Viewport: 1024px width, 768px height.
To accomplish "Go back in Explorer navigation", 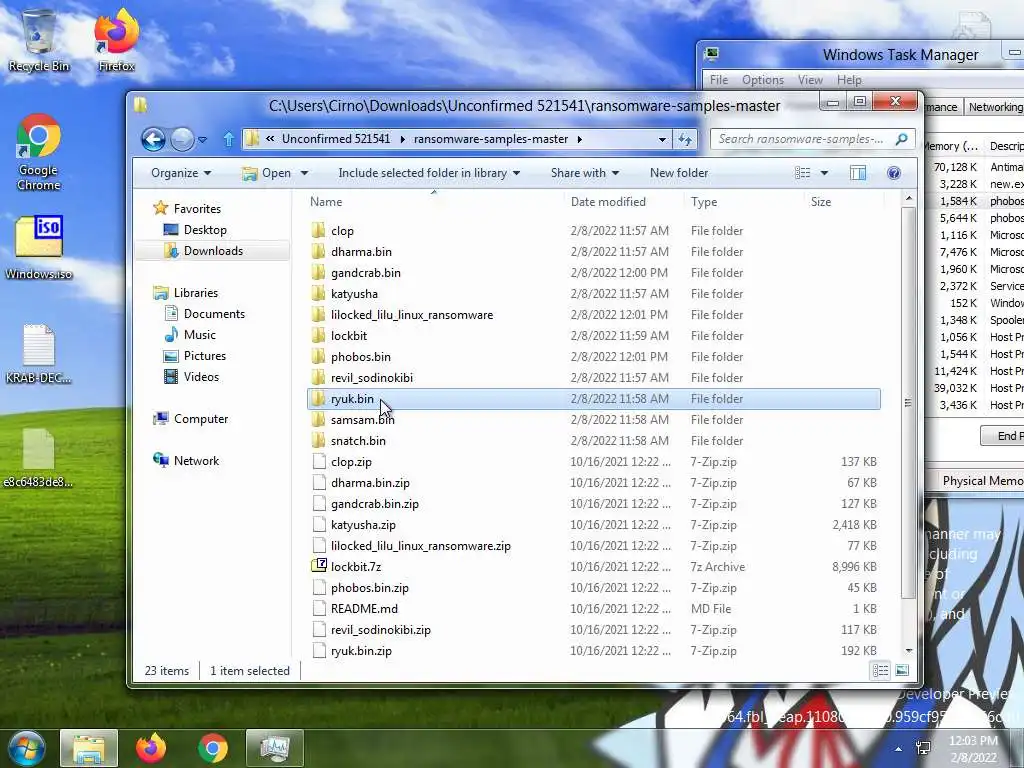I will 153,139.
